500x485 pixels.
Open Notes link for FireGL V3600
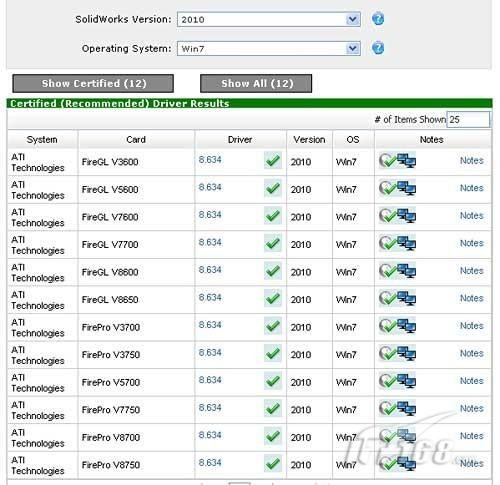click(472, 161)
